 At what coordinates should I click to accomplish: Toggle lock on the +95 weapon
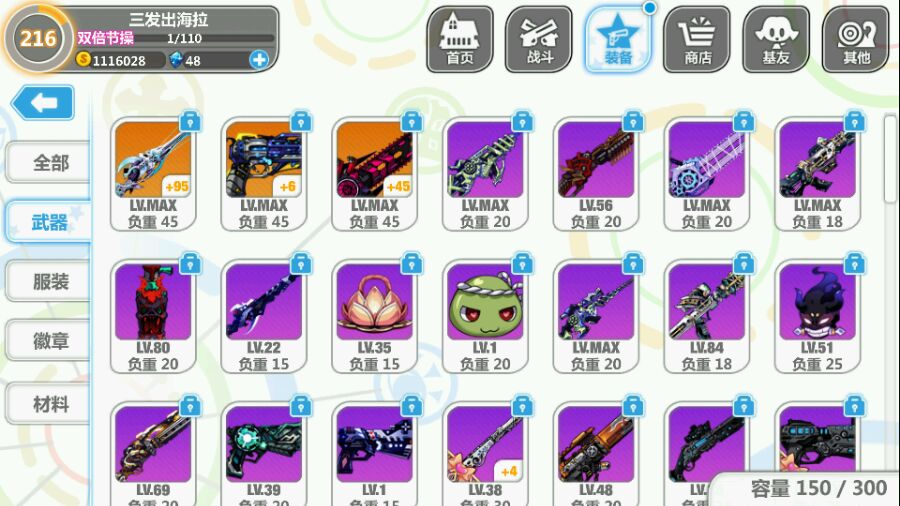click(190, 121)
